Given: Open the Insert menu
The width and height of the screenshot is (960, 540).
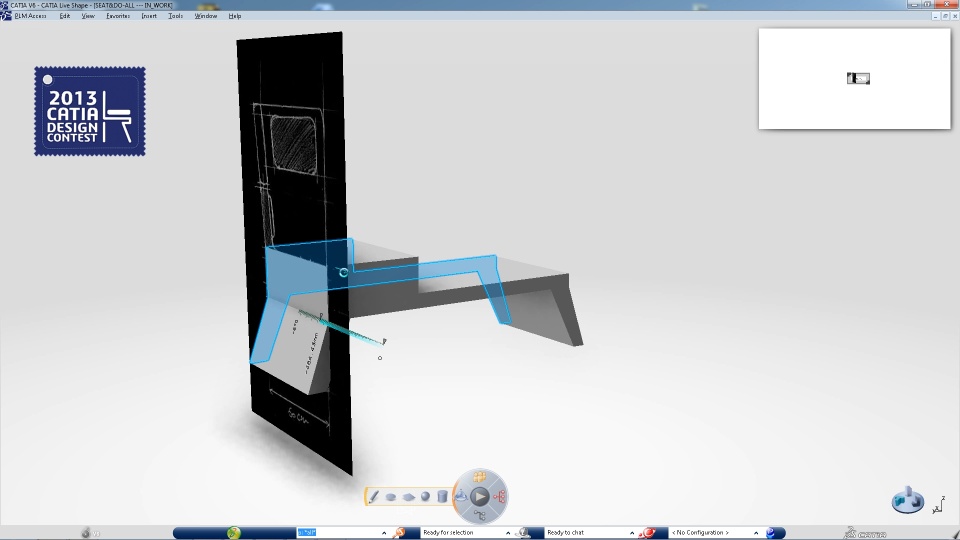Looking at the screenshot, I should click(149, 16).
